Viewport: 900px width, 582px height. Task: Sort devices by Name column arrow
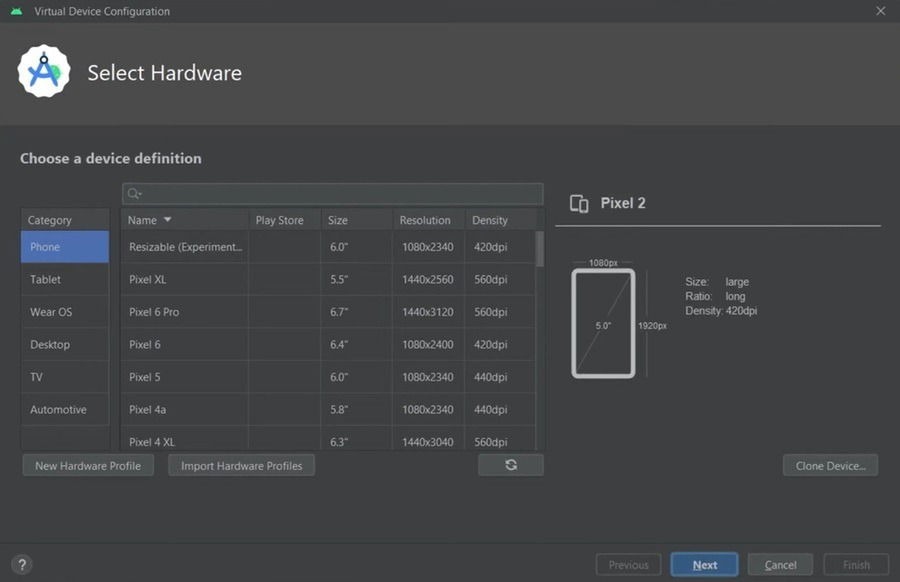pyautogui.click(x=167, y=220)
